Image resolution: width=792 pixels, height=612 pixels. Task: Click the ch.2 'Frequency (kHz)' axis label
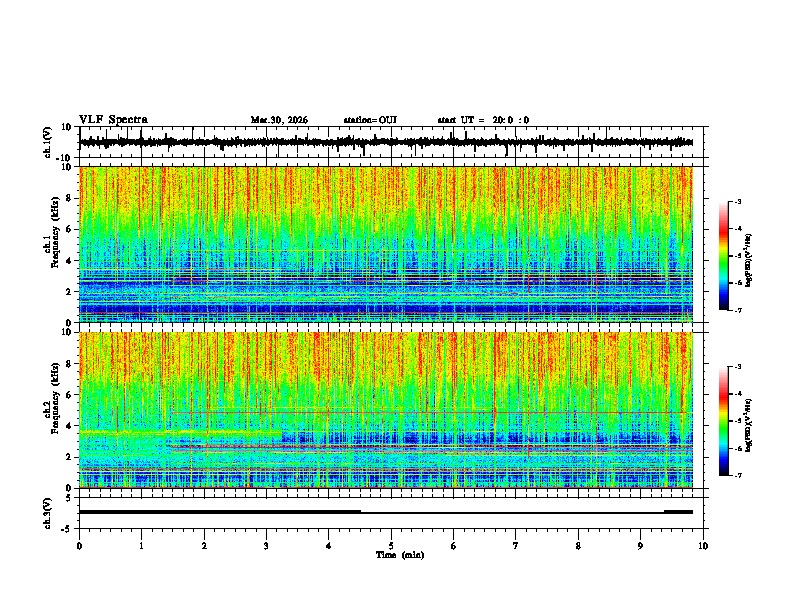point(55,397)
